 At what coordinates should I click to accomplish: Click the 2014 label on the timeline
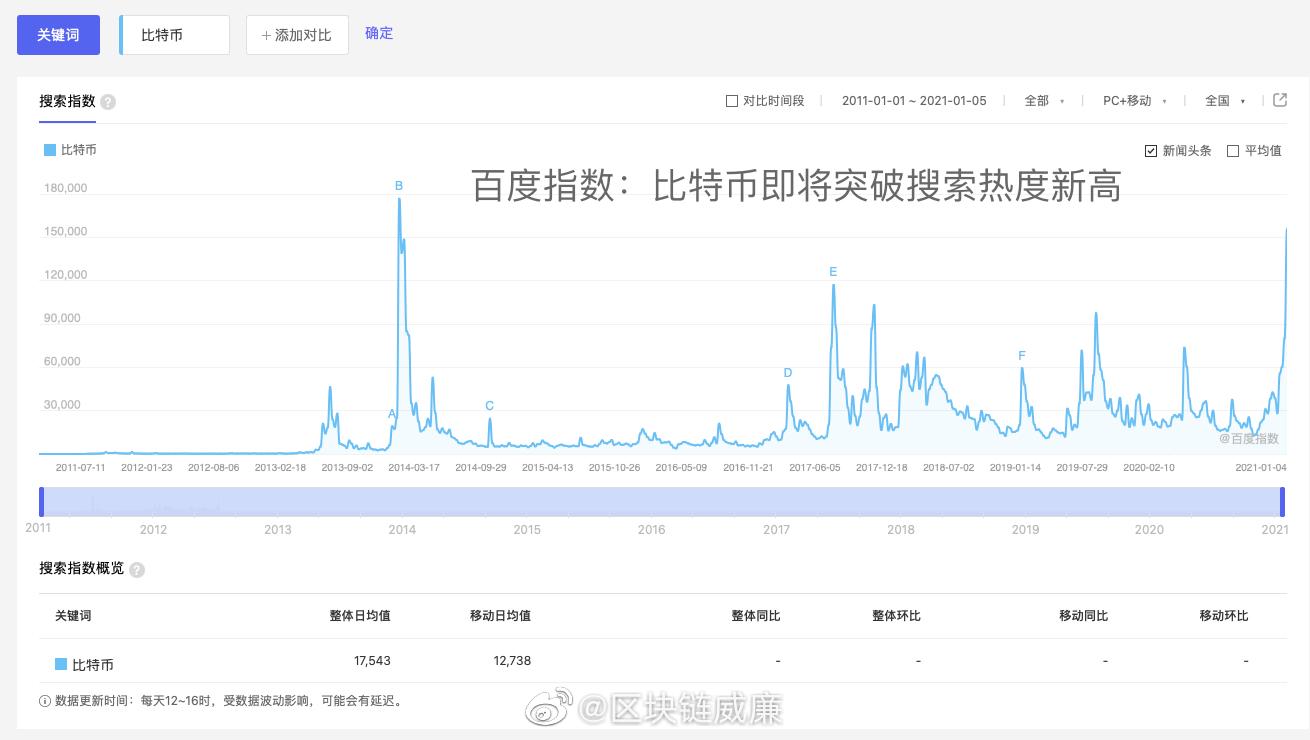[x=402, y=530]
